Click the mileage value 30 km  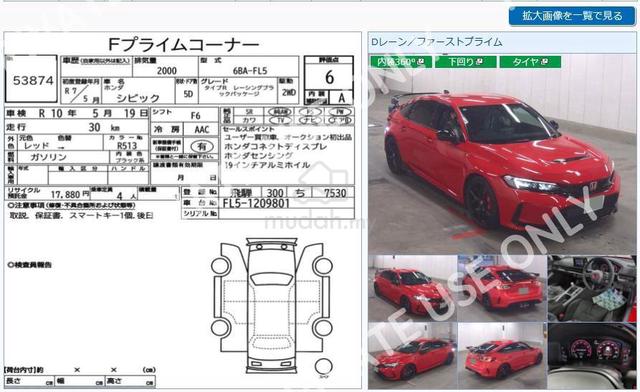click(104, 127)
